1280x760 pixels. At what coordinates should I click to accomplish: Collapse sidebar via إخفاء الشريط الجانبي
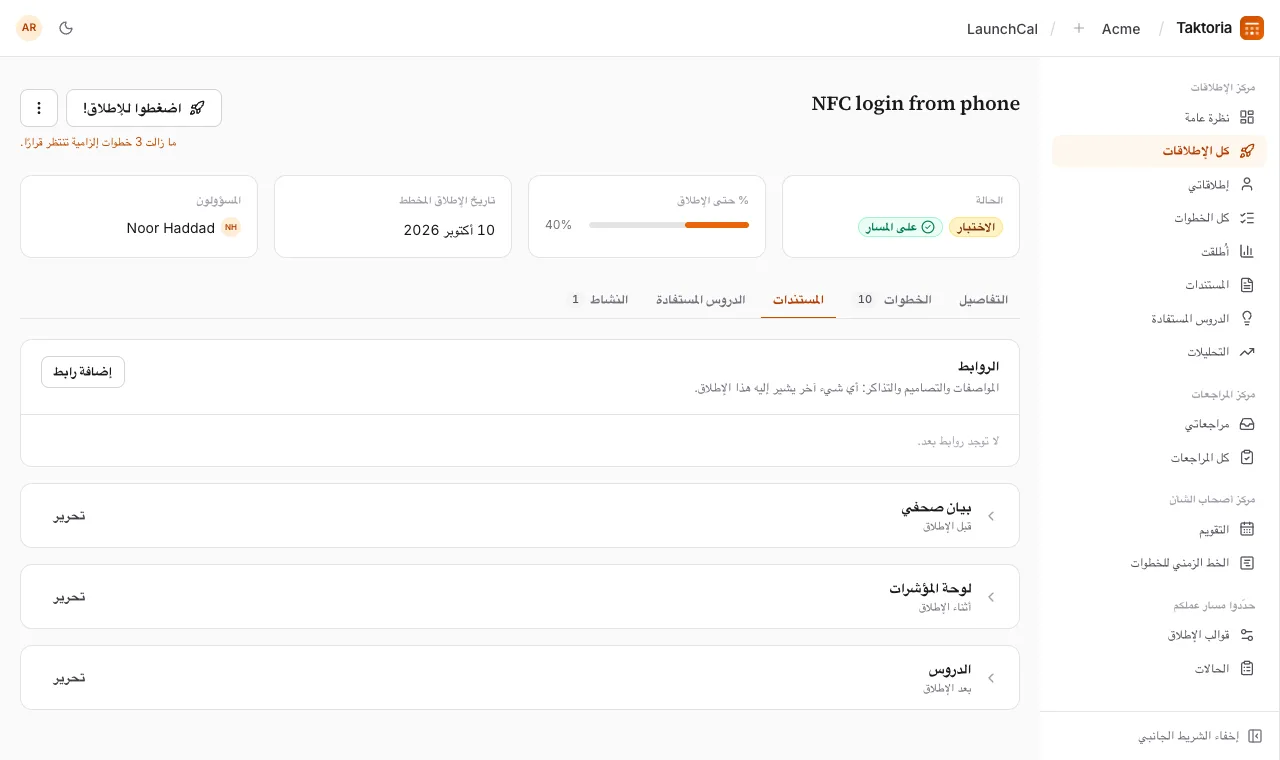(x=1200, y=736)
